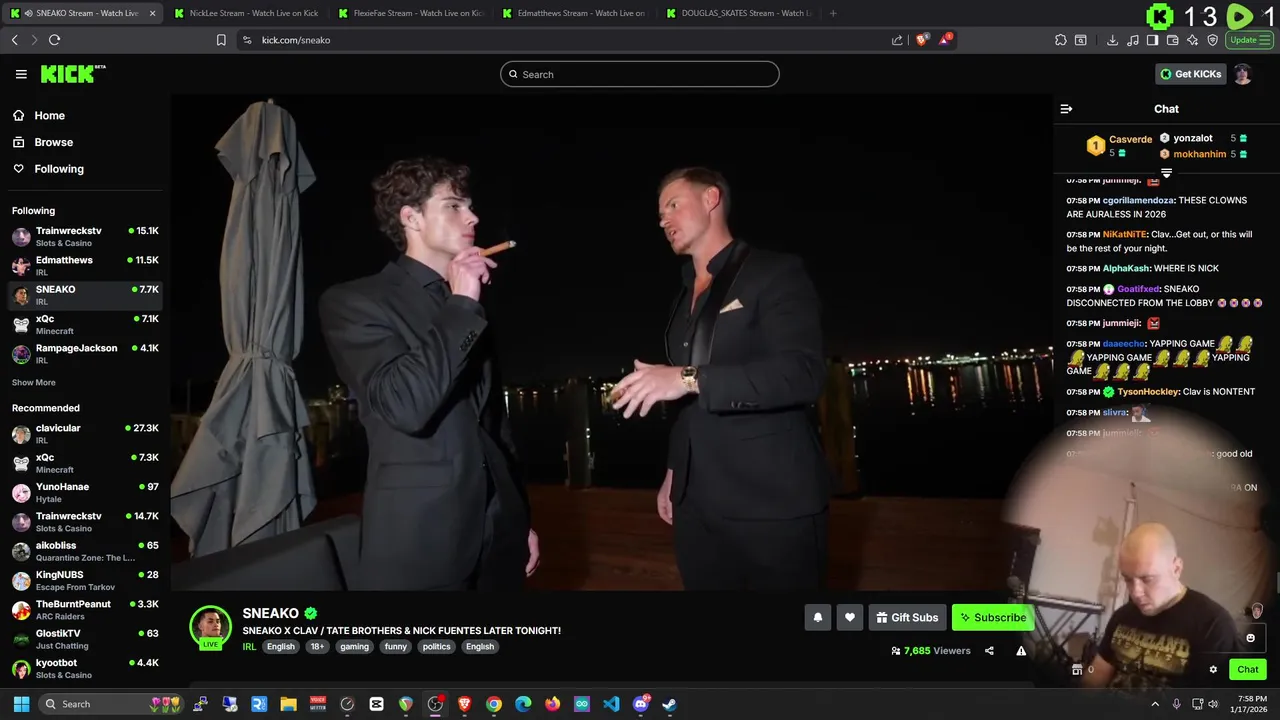Screen dimensions: 1280x720
Task: Click the notification bell button
Action: click(x=817, y=618)
